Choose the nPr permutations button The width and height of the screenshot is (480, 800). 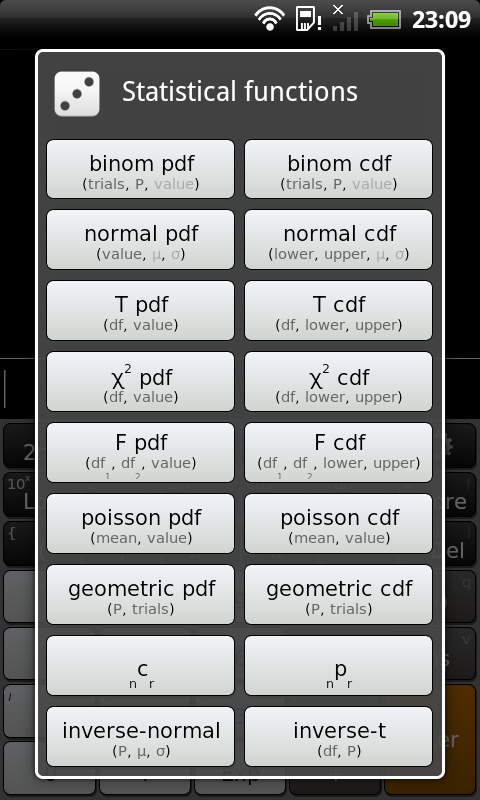[x=339, y=665]
